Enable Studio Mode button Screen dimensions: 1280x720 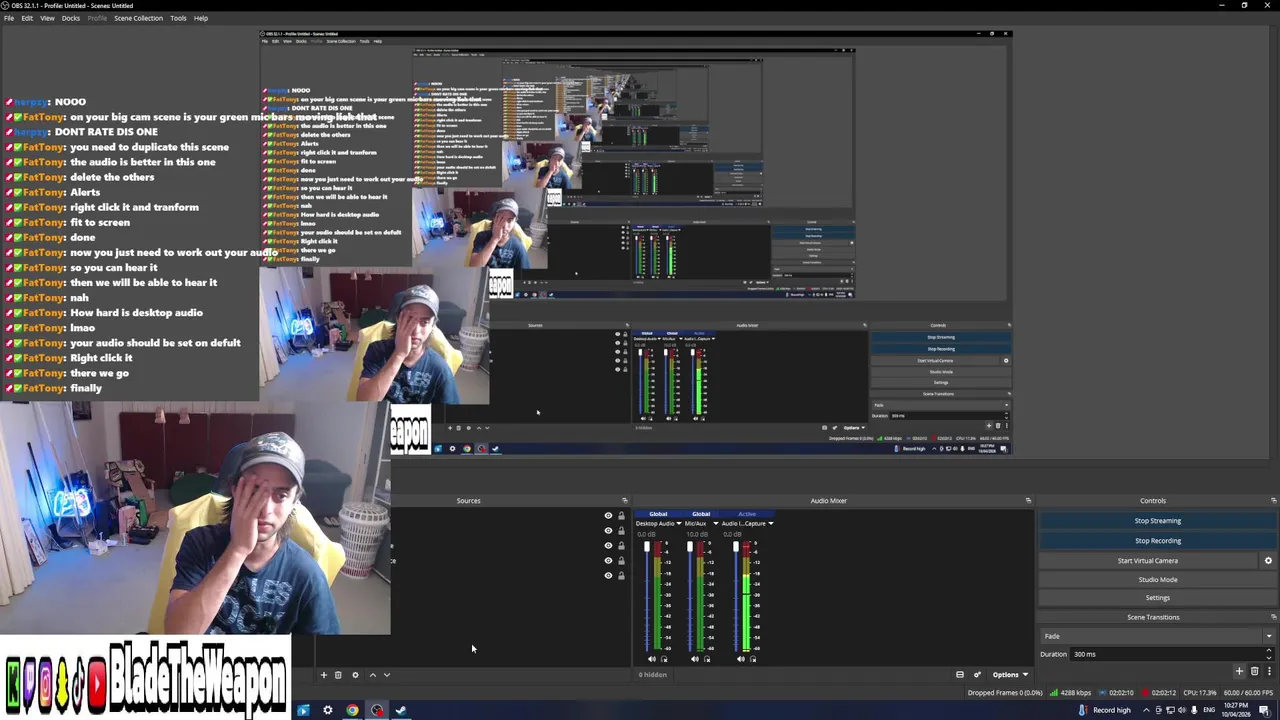1157,580
